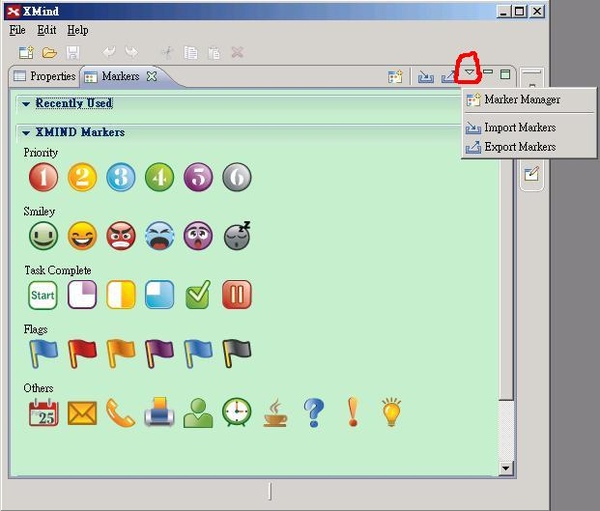The height and width of the screenshot is (511, 600).
Task: Open a file using folder toolbar icon
Action: 50,52
